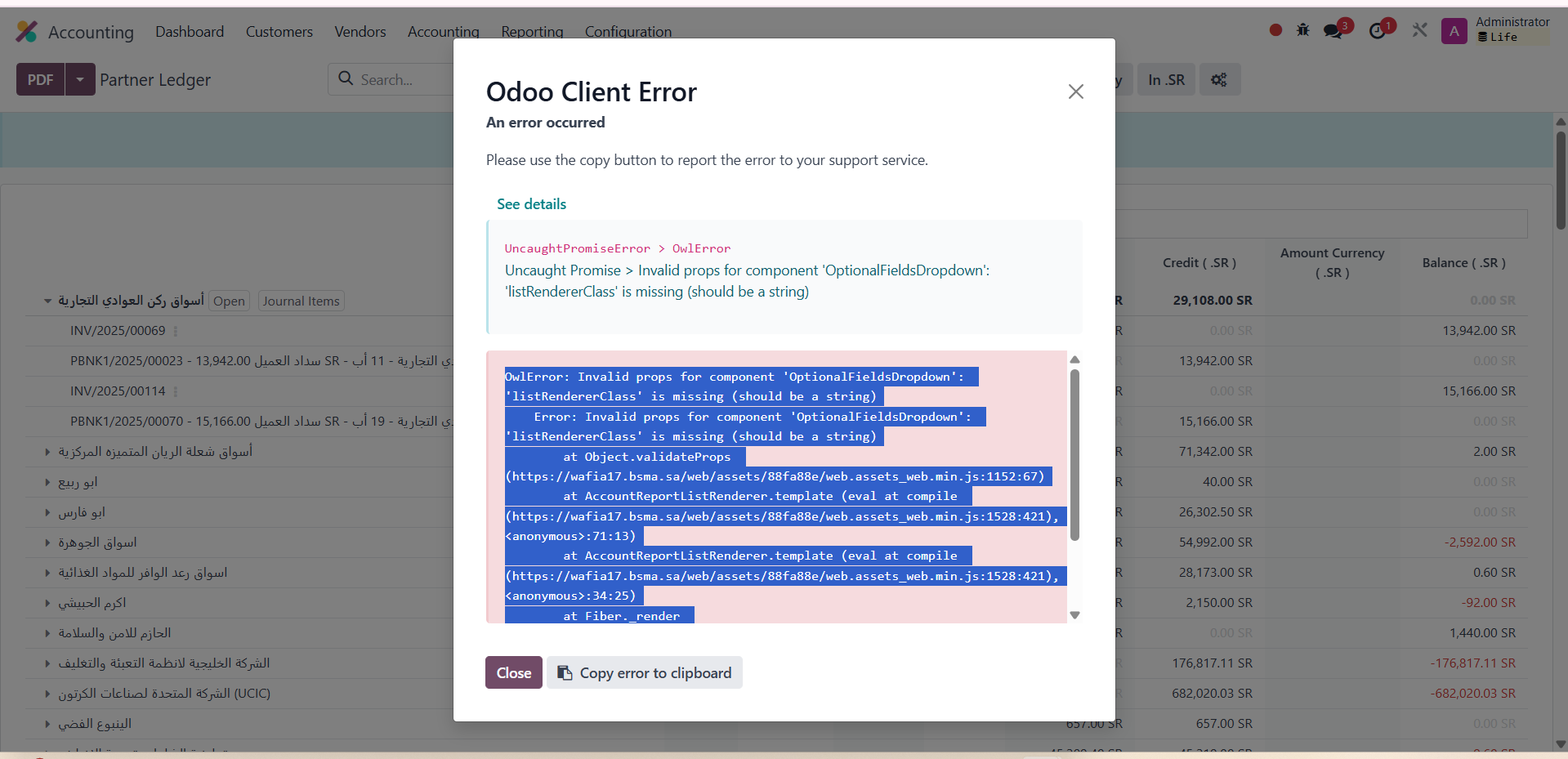Click the Accounting app logo icon
1568x759 pixels.
[27, 32]
